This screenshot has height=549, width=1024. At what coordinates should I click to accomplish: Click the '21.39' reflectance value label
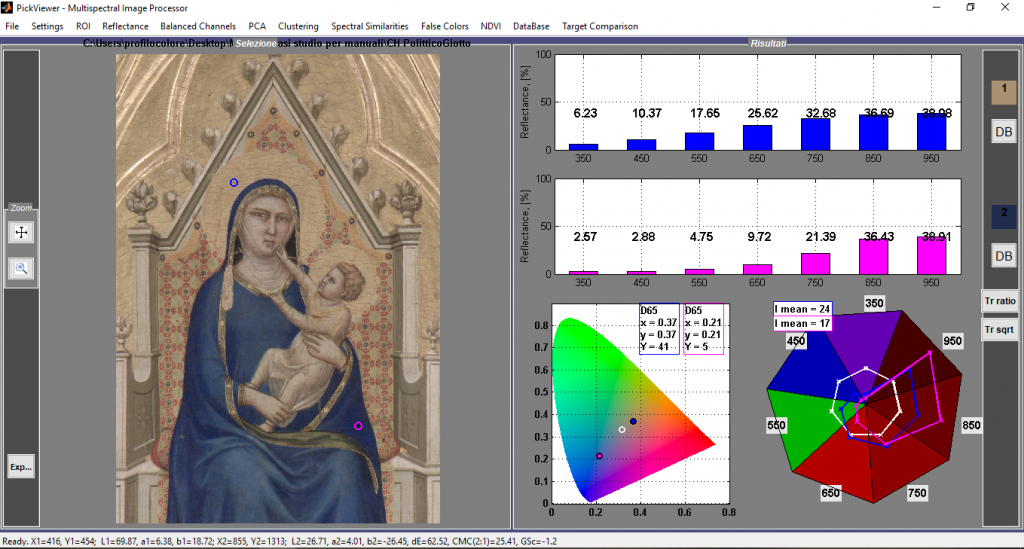[x=820, y=237]
